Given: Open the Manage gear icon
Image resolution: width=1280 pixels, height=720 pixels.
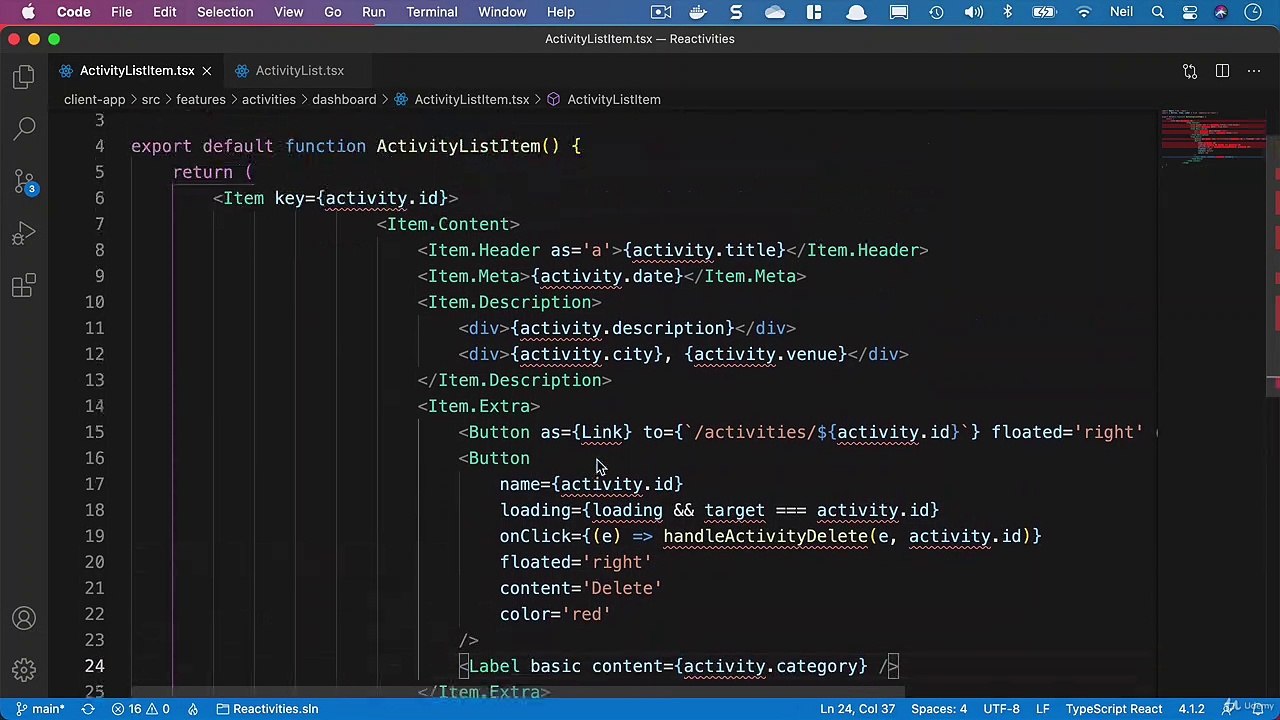Looking at the screenshot, I should pyautogui.click(x=24, y=669).
